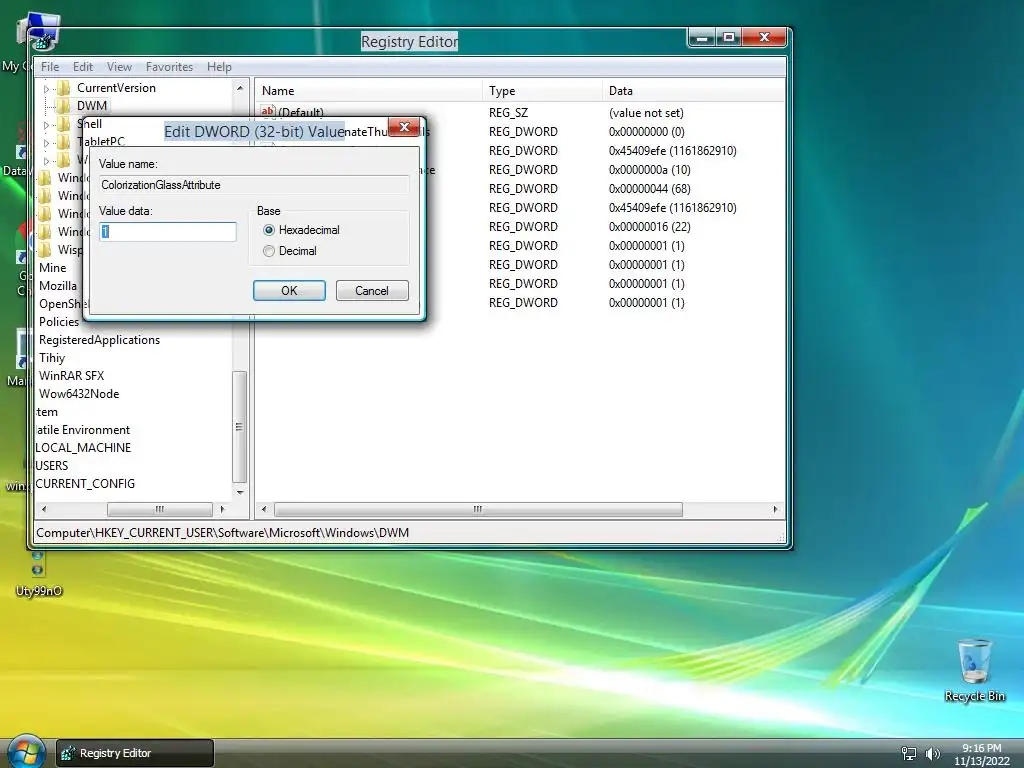This screenshot has height=768, width=1024.
Task: Click the tree pane vertical scrollbar thumb
Action: click(x=240, y=426)
